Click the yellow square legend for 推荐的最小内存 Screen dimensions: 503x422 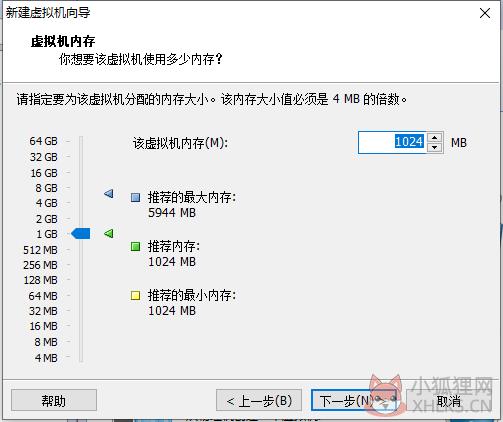[135, 295]
